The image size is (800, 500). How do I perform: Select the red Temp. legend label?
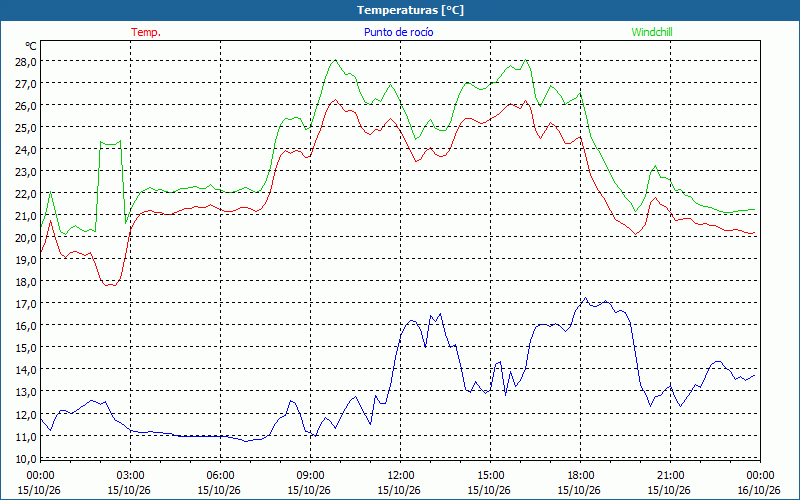(146, 32)
